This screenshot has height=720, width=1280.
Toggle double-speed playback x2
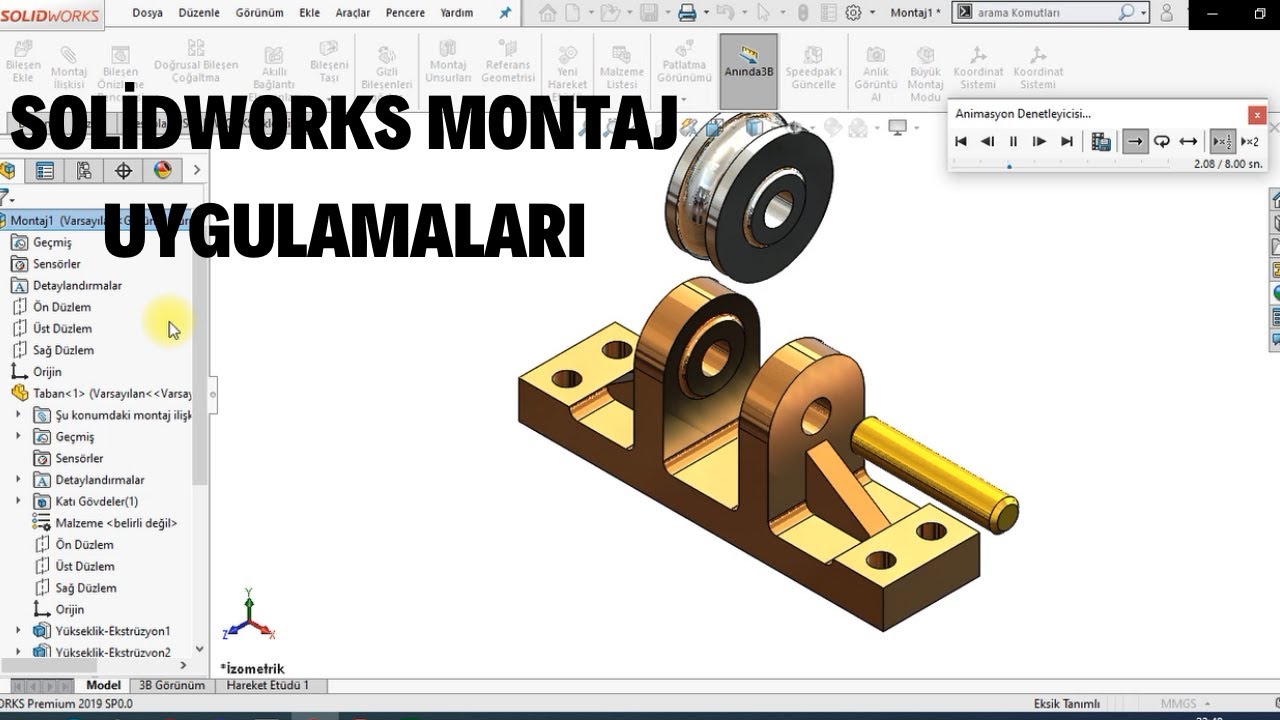click(1249, 141)
